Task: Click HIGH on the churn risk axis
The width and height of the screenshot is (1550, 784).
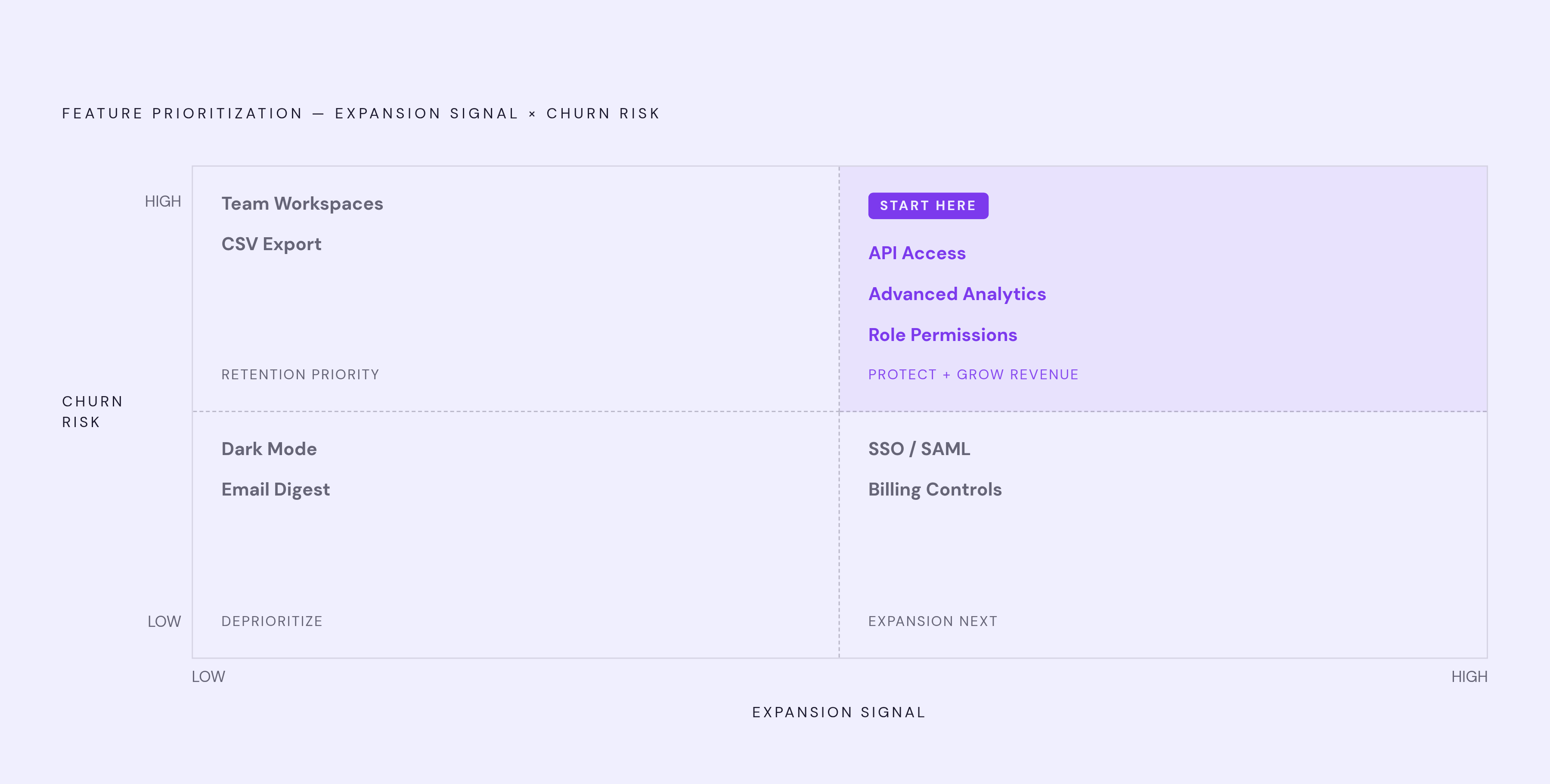Action: (162, 201)
